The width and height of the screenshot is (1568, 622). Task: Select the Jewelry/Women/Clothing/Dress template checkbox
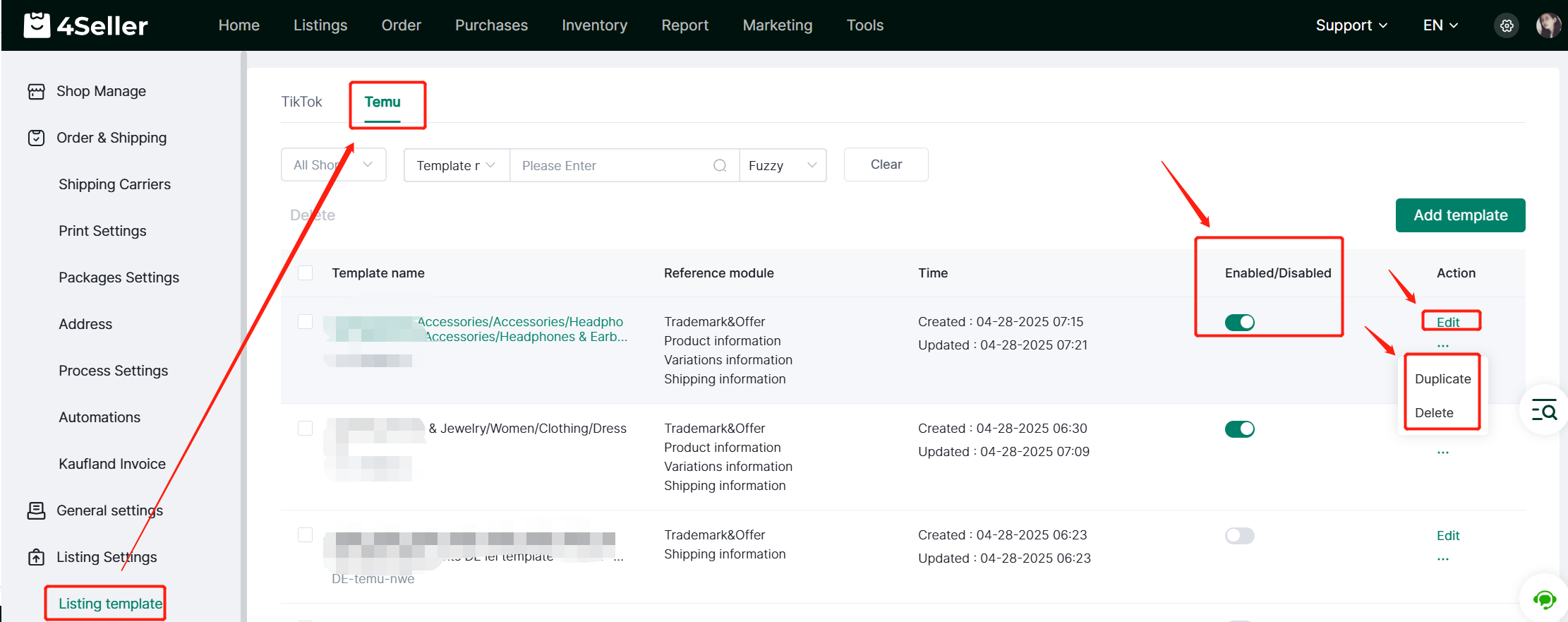[305, 428]
